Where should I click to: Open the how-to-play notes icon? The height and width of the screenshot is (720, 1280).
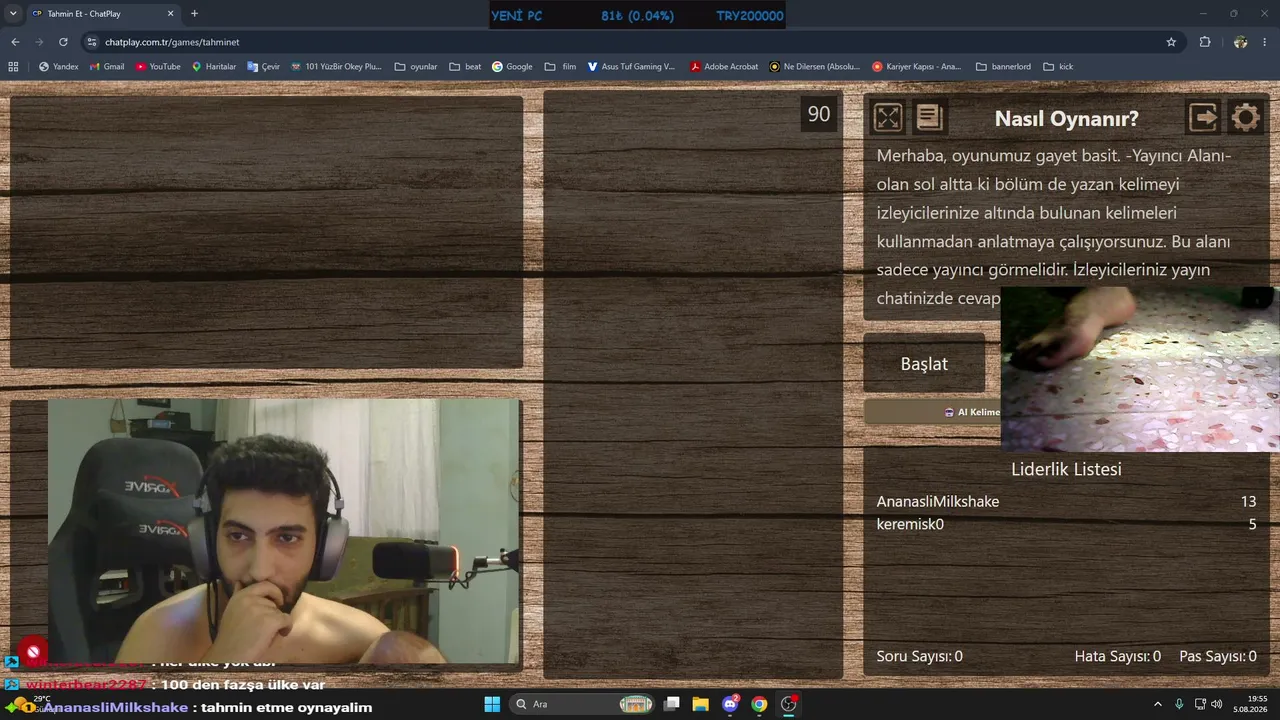(x=930, y=118)
